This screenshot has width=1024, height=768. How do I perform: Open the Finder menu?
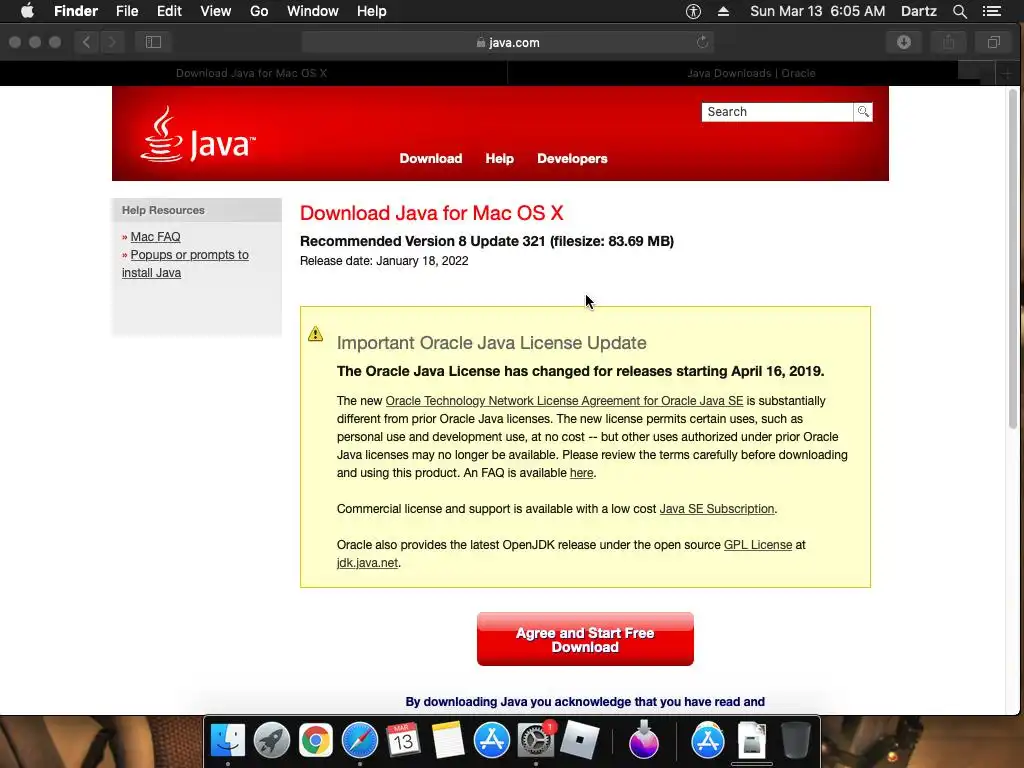(76, 11)
